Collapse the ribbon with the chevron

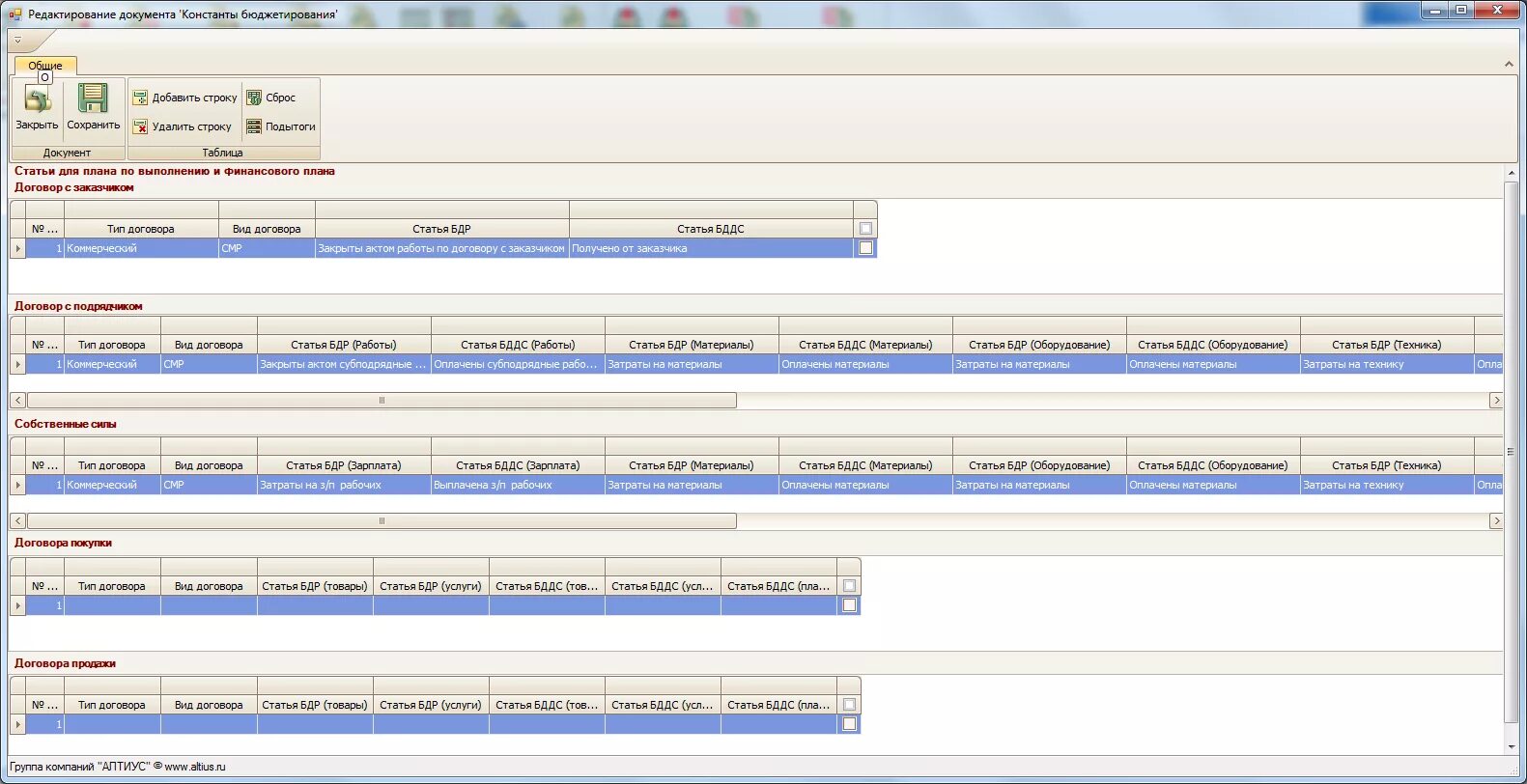pyautogui.click(x=1509, y=64)
